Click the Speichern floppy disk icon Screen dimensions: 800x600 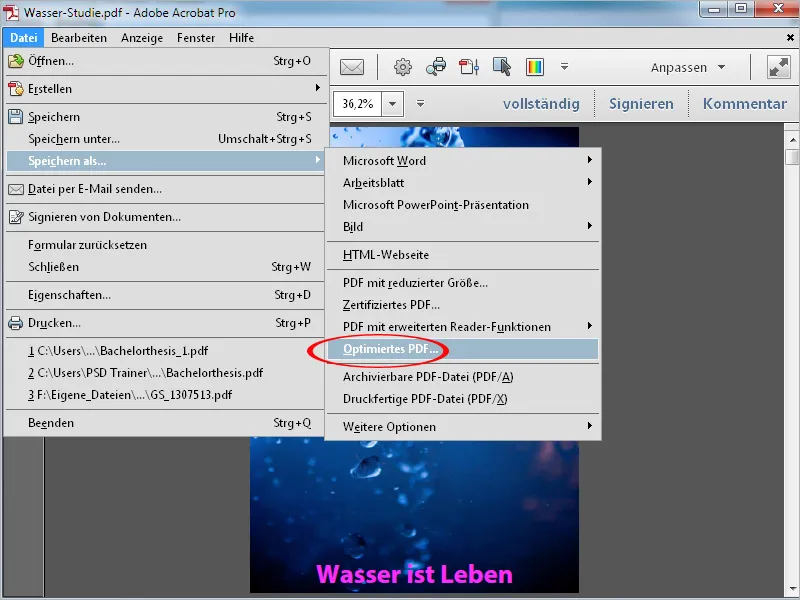(x=16, y=117)
